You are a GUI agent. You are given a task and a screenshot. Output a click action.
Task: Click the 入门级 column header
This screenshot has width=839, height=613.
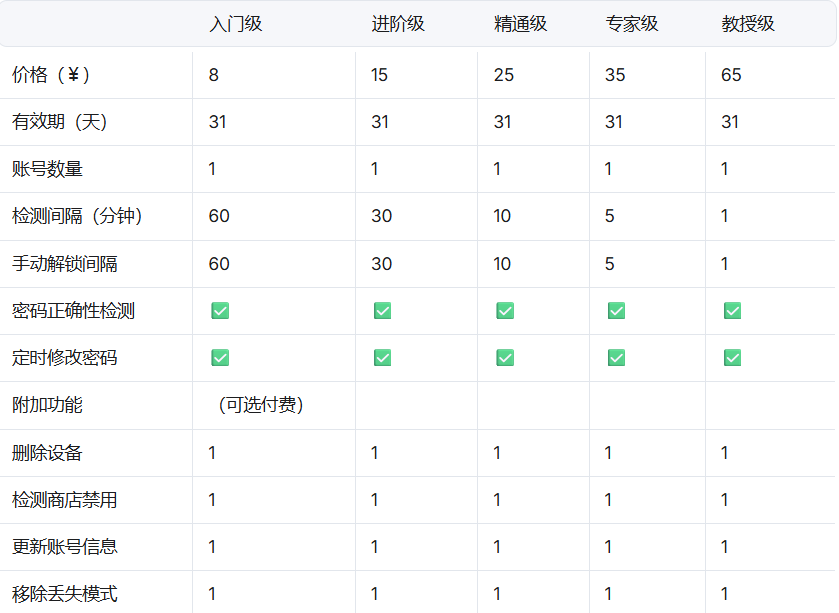(x=235, y=24)
